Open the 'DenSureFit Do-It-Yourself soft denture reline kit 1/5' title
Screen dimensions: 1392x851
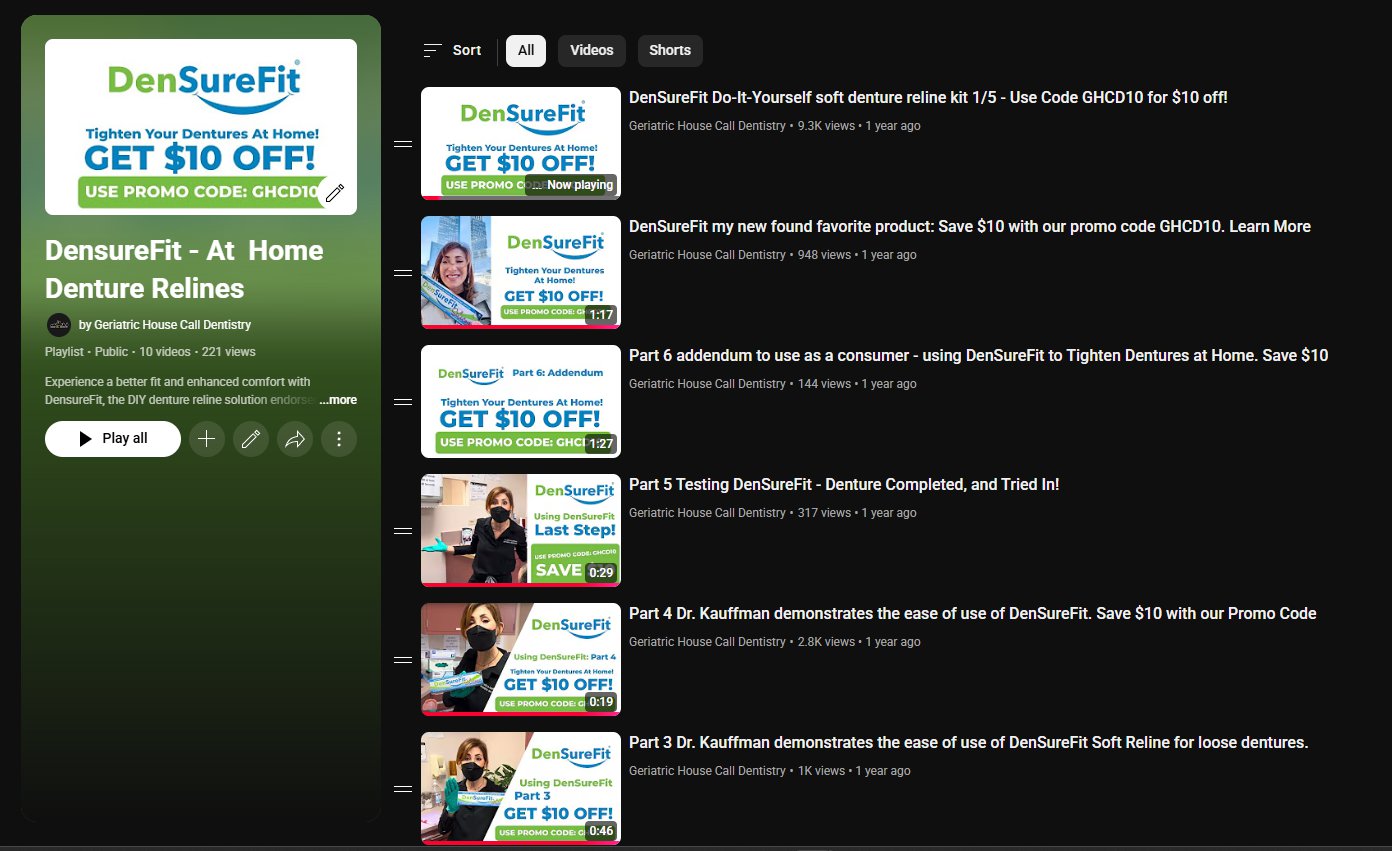click(x=928, y=98)
